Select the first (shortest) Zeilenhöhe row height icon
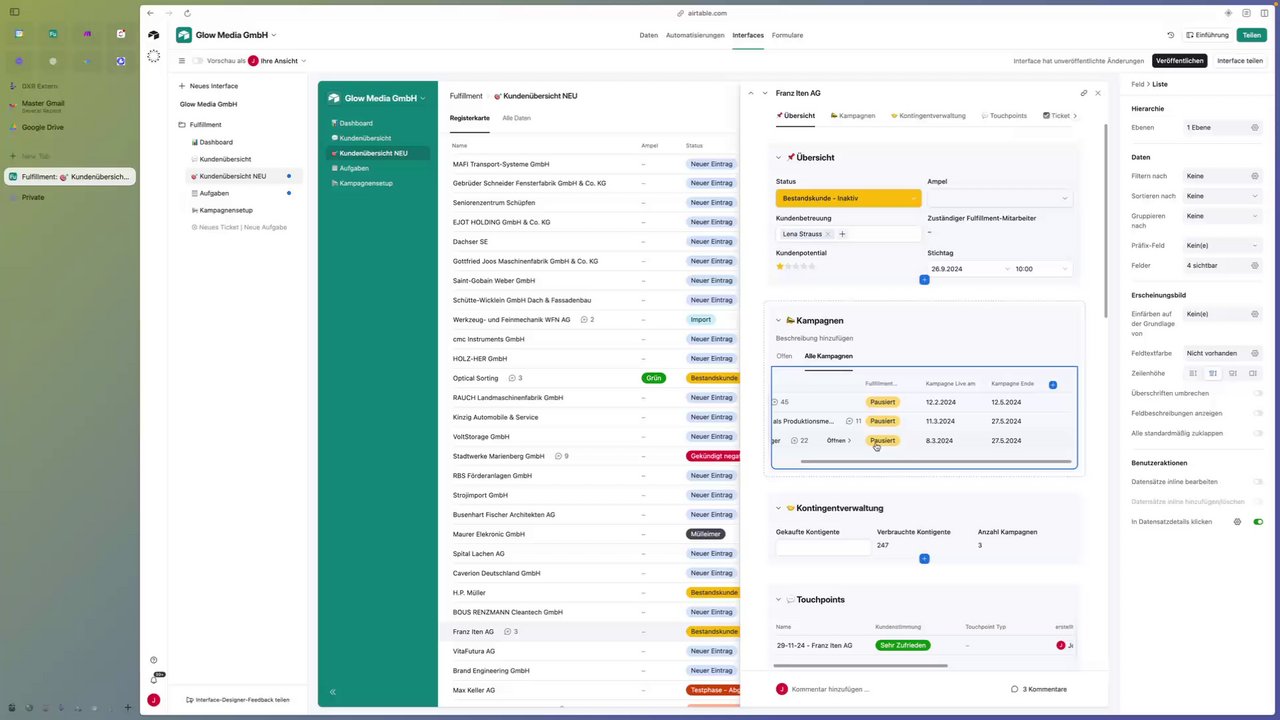The height and width of the screenshot is (720, 1280). pos(1193,373)
